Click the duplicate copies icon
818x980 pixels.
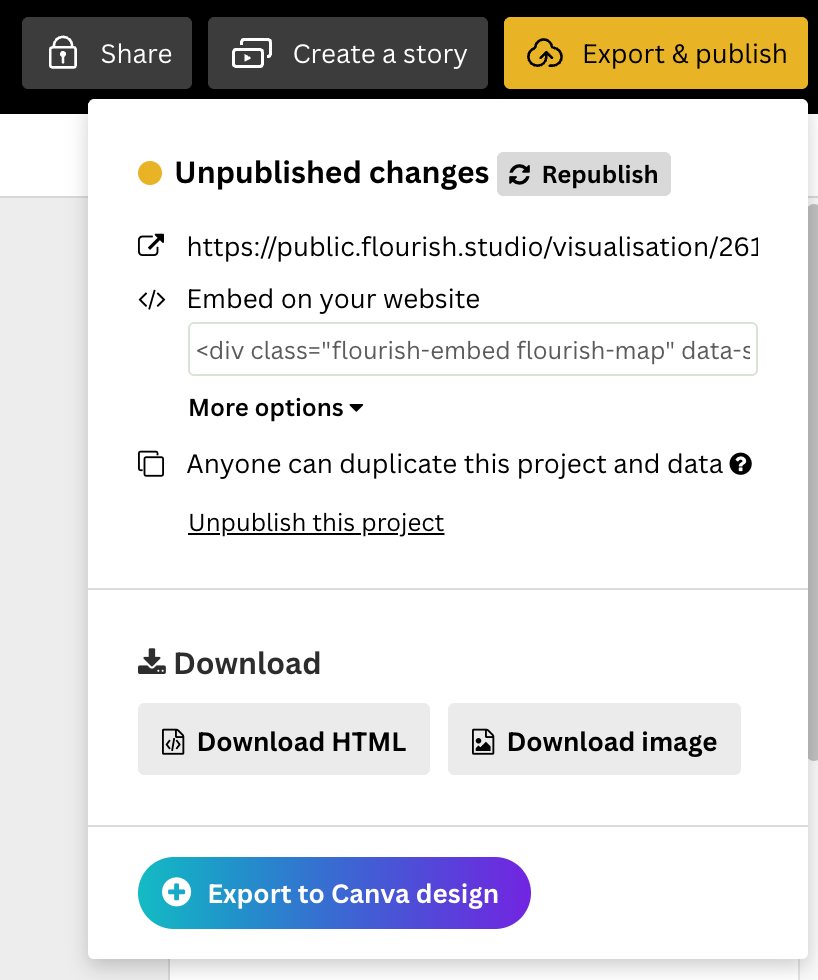pos(151,464)
